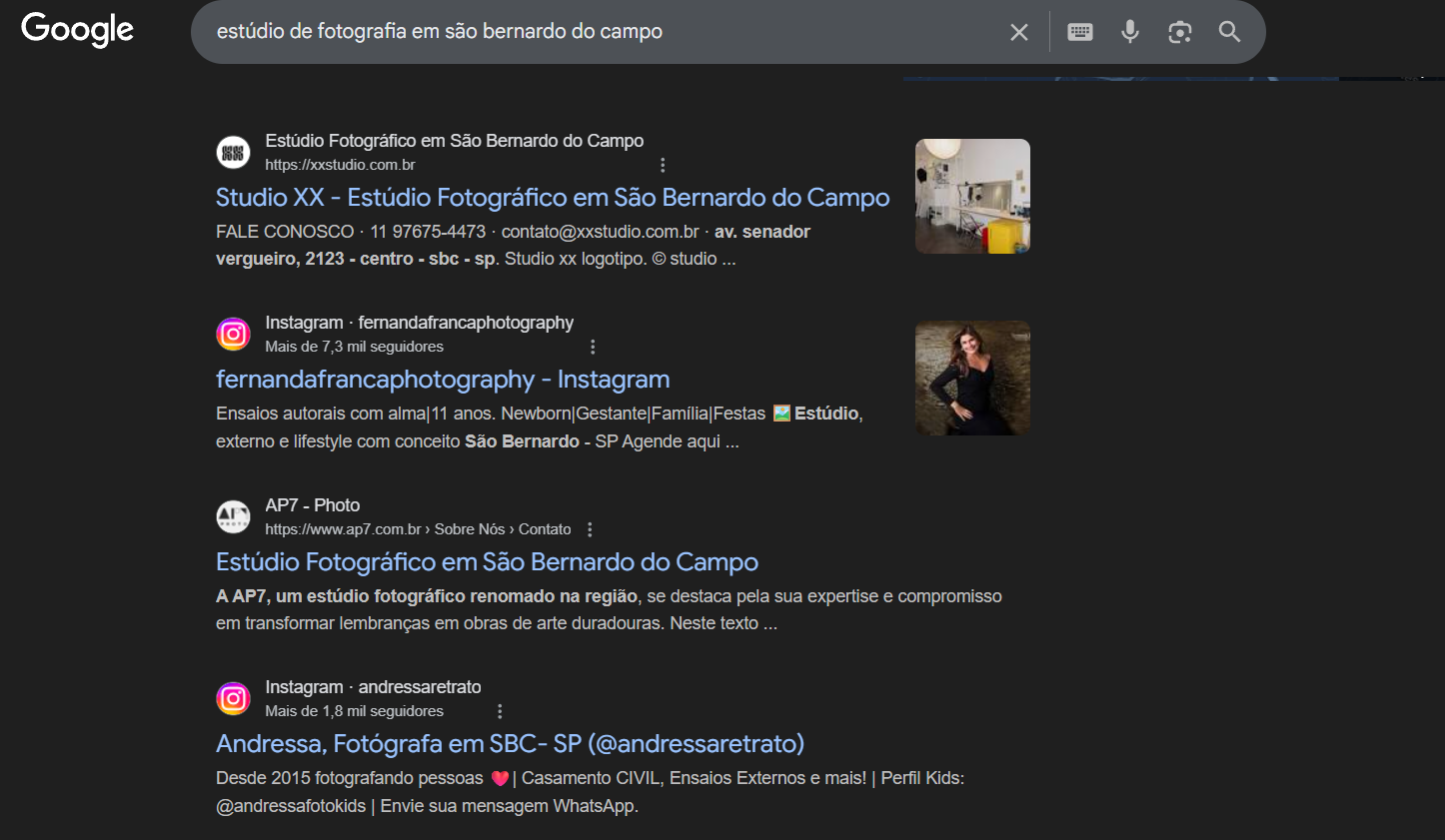Click the AP7 Photo site favicon

pos(233,516)
